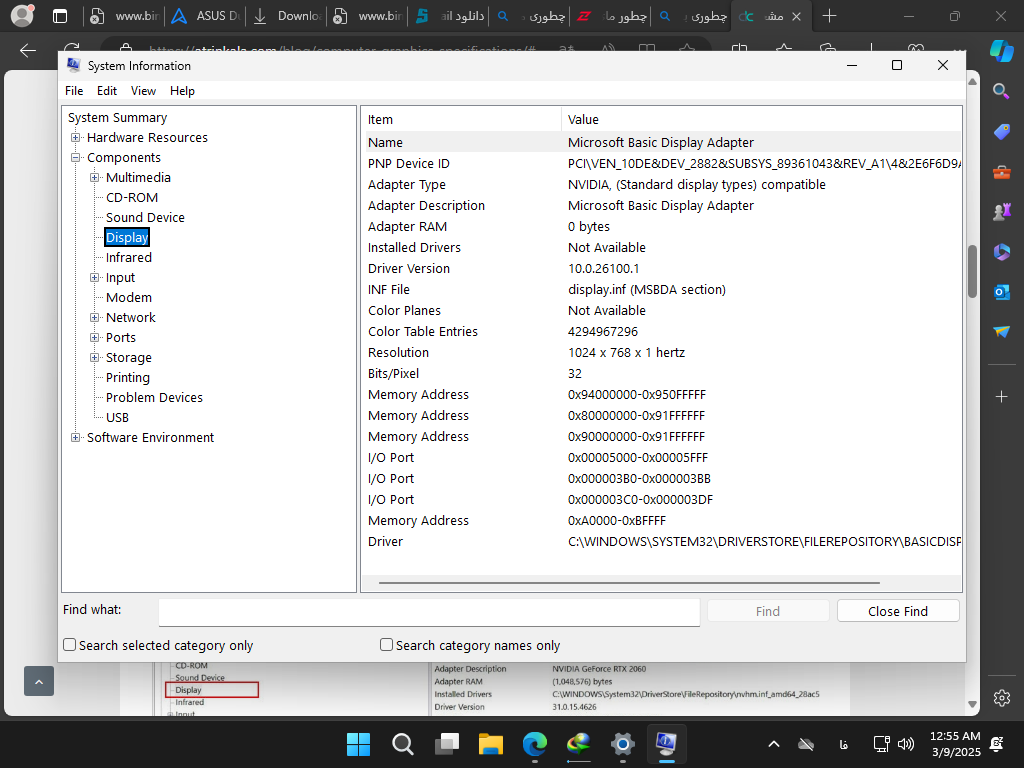Viewport: 1024px width, 768px height.
Task: Close the active browser tab
Action: click(x=796, y=16)
